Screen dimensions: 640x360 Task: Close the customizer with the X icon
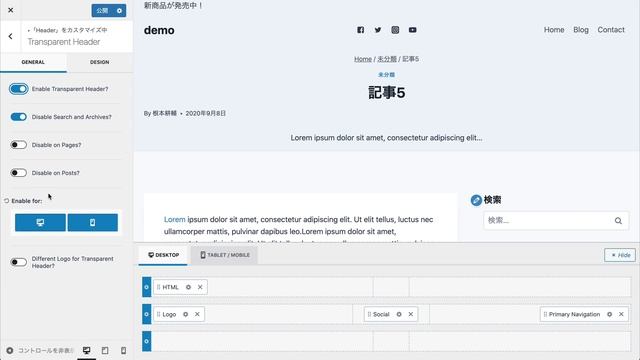pyautogui.click(x=11, y=10)
